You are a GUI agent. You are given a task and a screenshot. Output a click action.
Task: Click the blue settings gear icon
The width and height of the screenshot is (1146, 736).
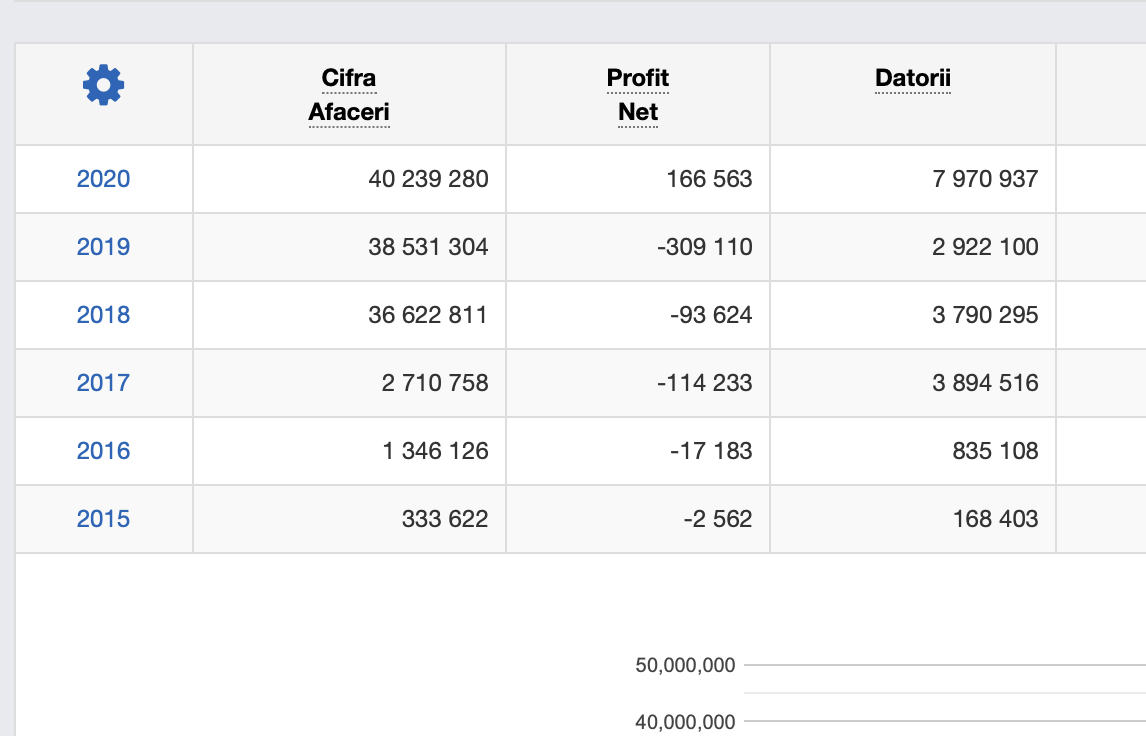tap(103, 85)
